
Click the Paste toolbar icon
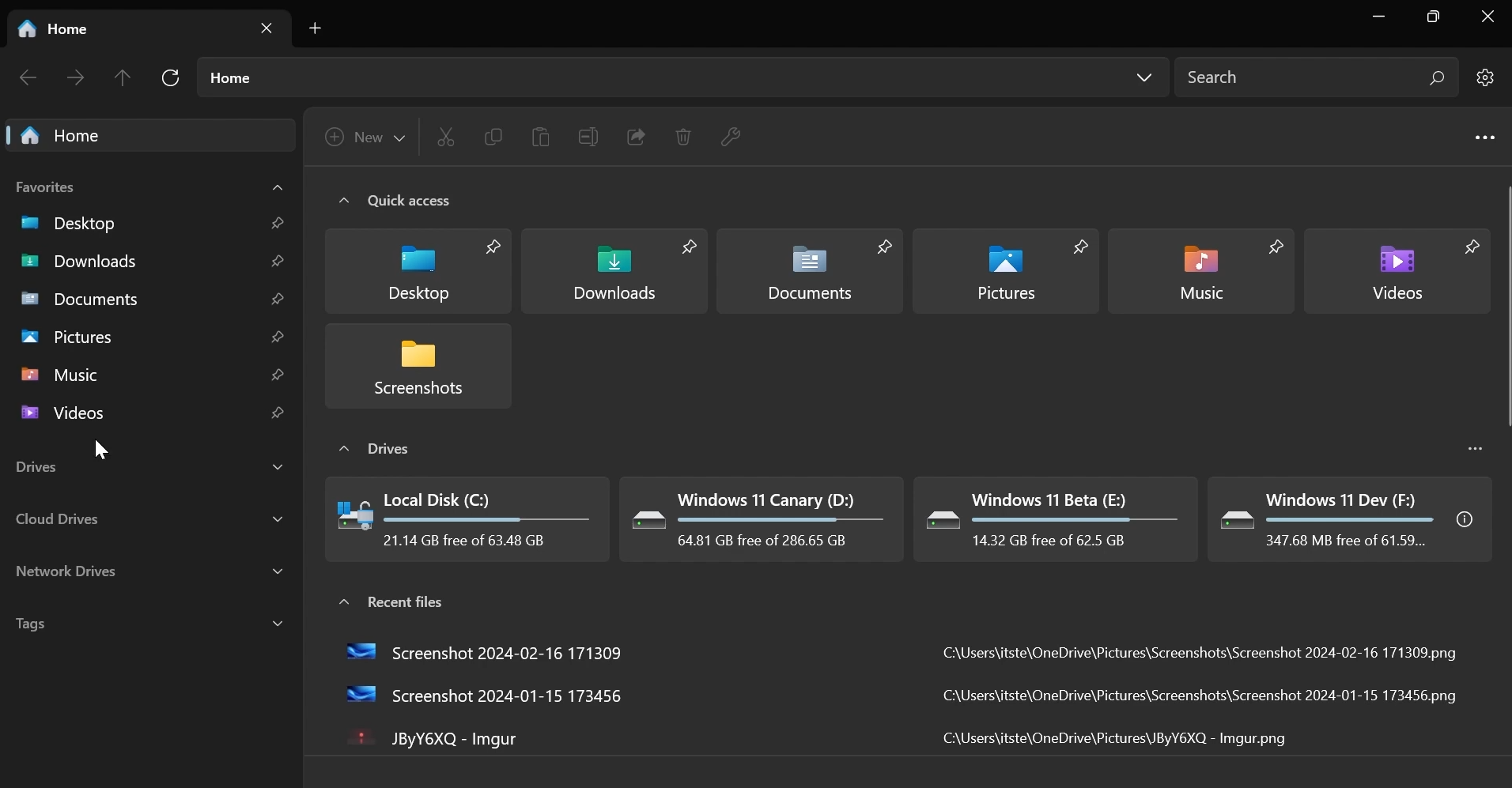click(x=540, y=137)
